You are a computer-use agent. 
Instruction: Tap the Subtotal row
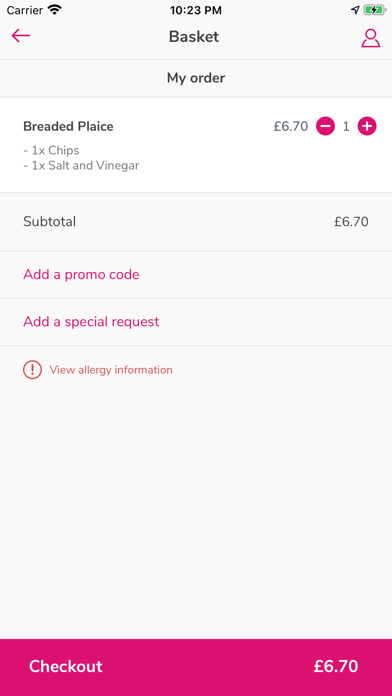196,221
